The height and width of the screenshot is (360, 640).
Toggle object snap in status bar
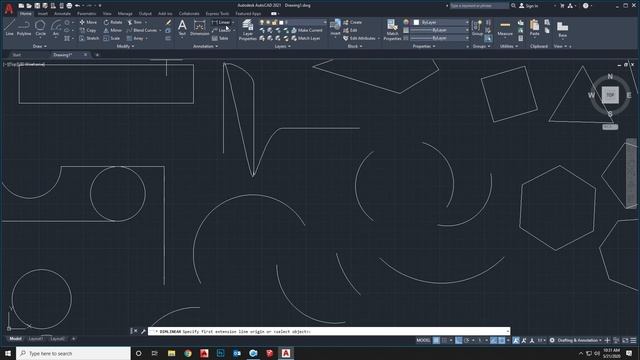point(502,340)
